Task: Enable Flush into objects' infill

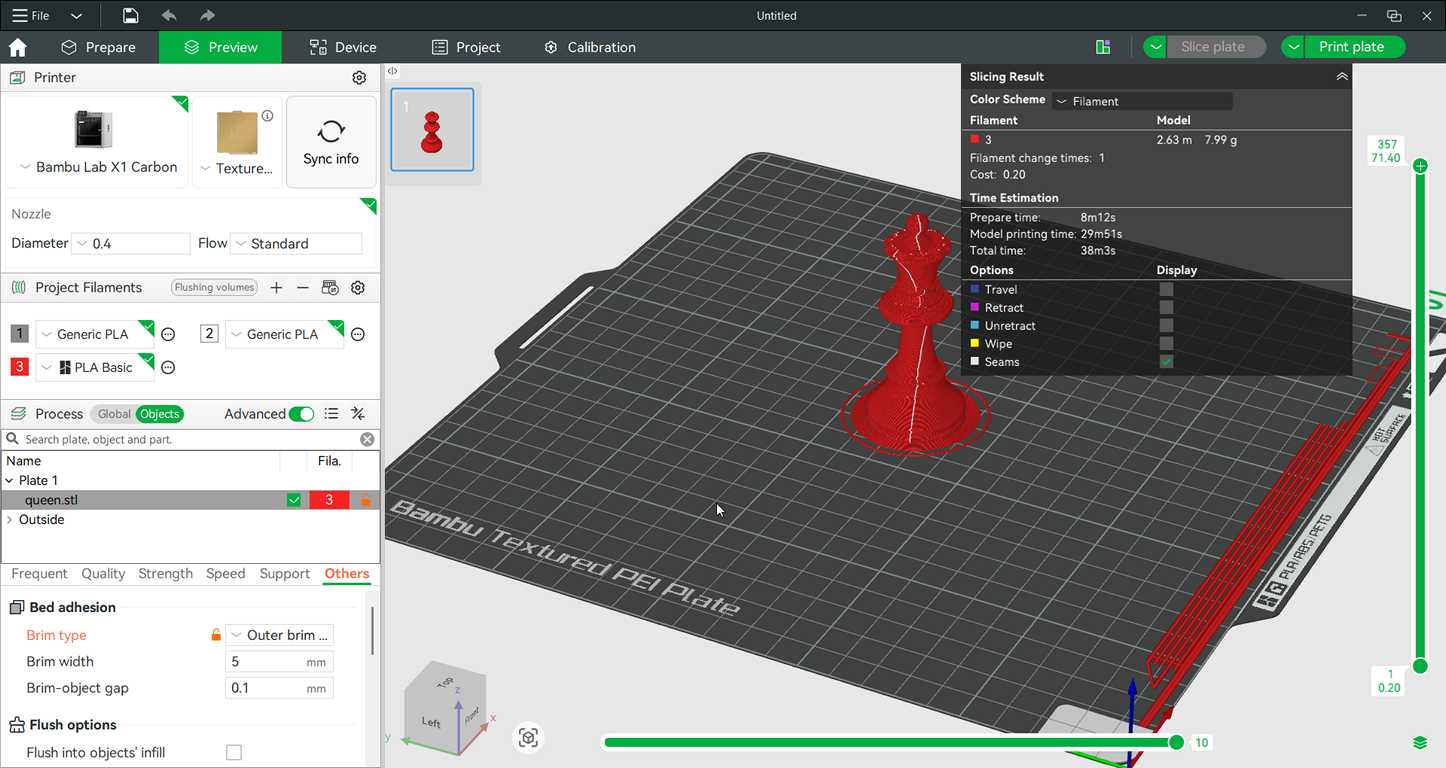Action: click(x=234, y=752)
